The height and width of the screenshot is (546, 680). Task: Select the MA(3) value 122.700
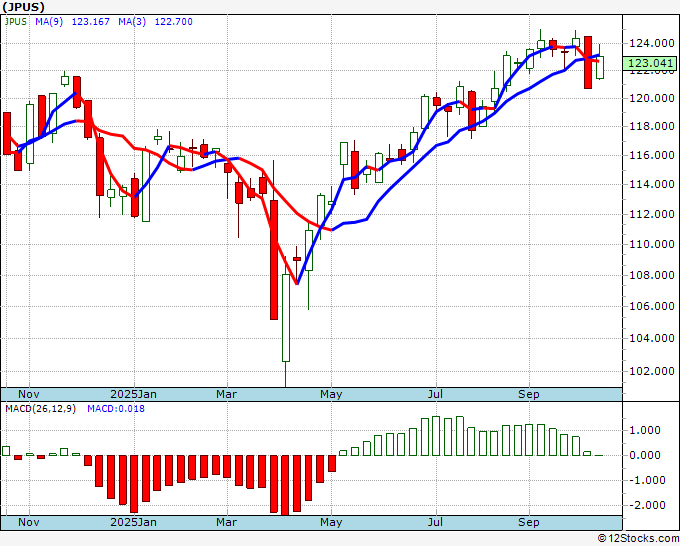tap(173, 22)
